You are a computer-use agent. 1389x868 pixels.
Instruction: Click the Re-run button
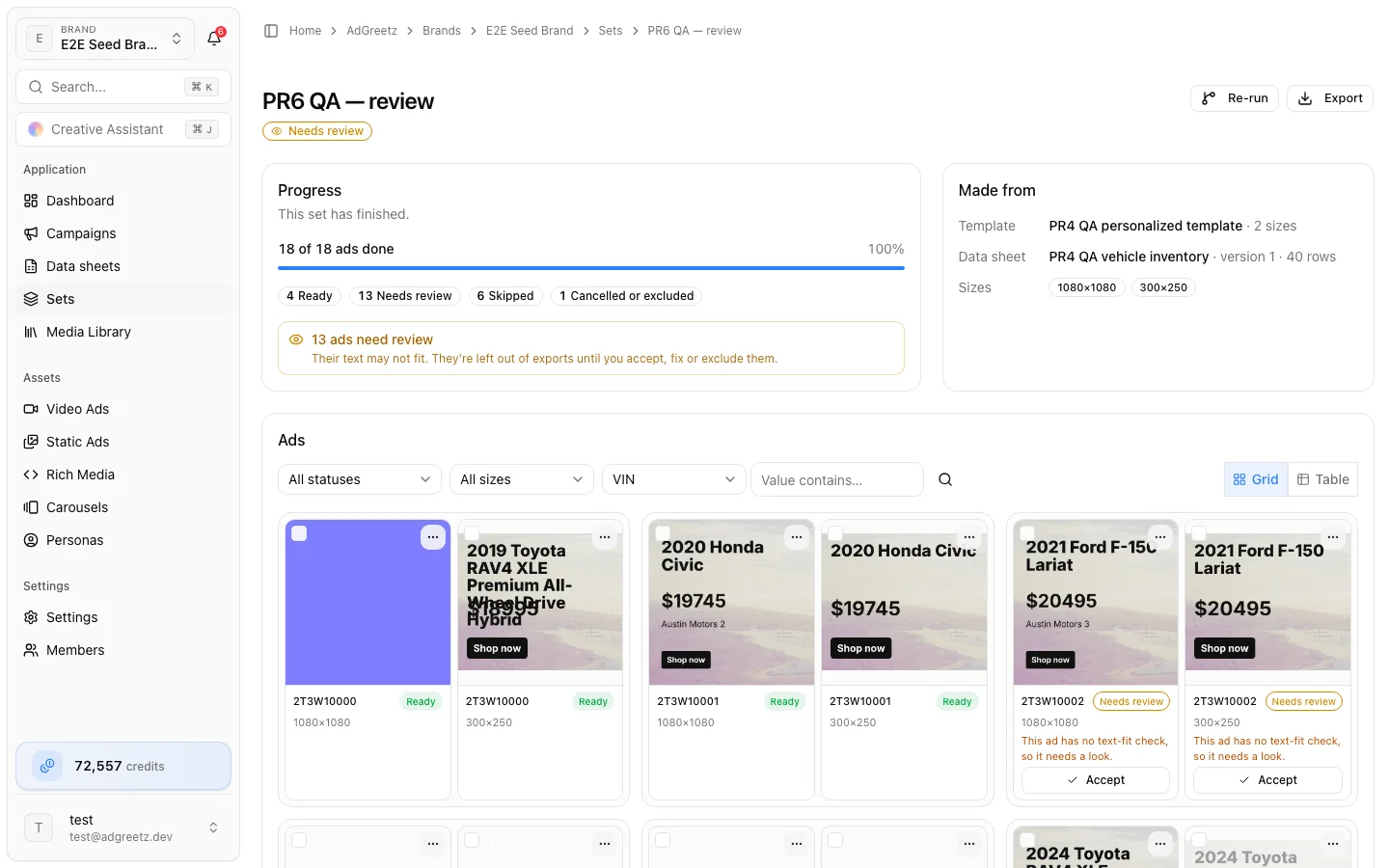pyautogui.click(x=1235, y=98)
